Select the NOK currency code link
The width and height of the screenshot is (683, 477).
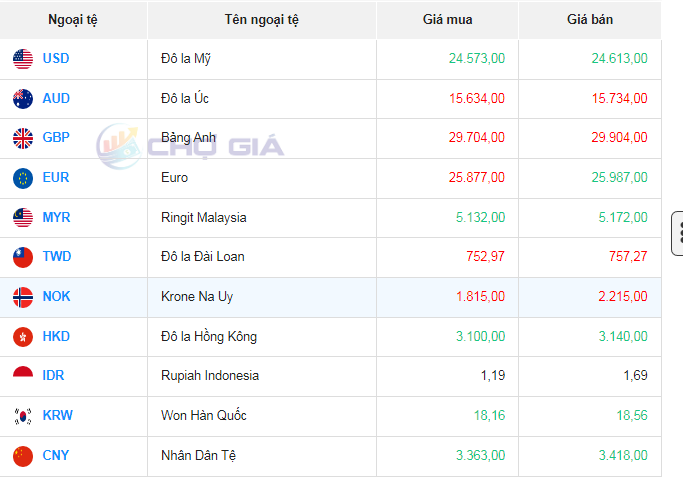click(x=56, y=297)
